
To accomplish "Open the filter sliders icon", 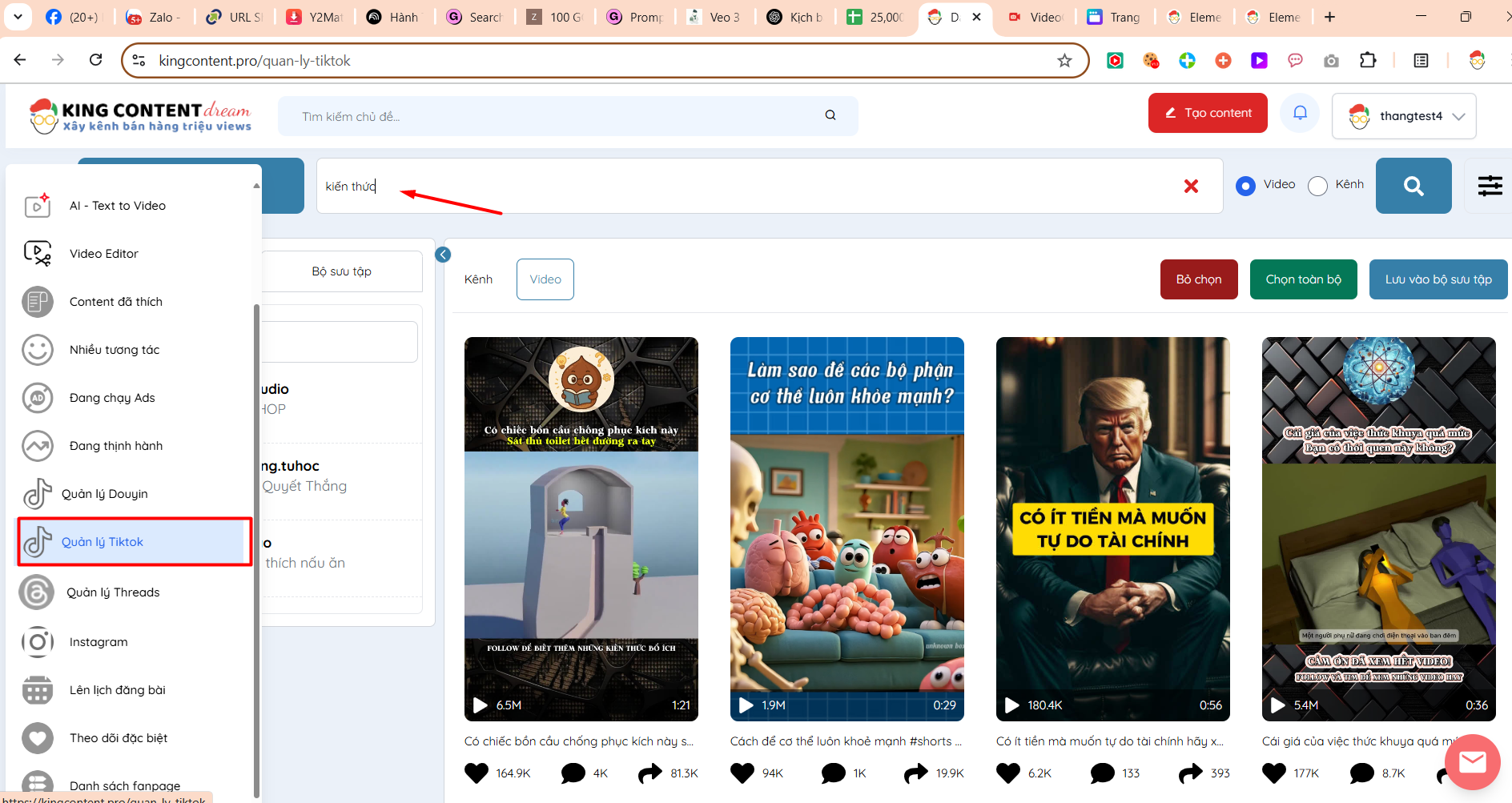I will pyautogui.click(x=1490, y=186).
